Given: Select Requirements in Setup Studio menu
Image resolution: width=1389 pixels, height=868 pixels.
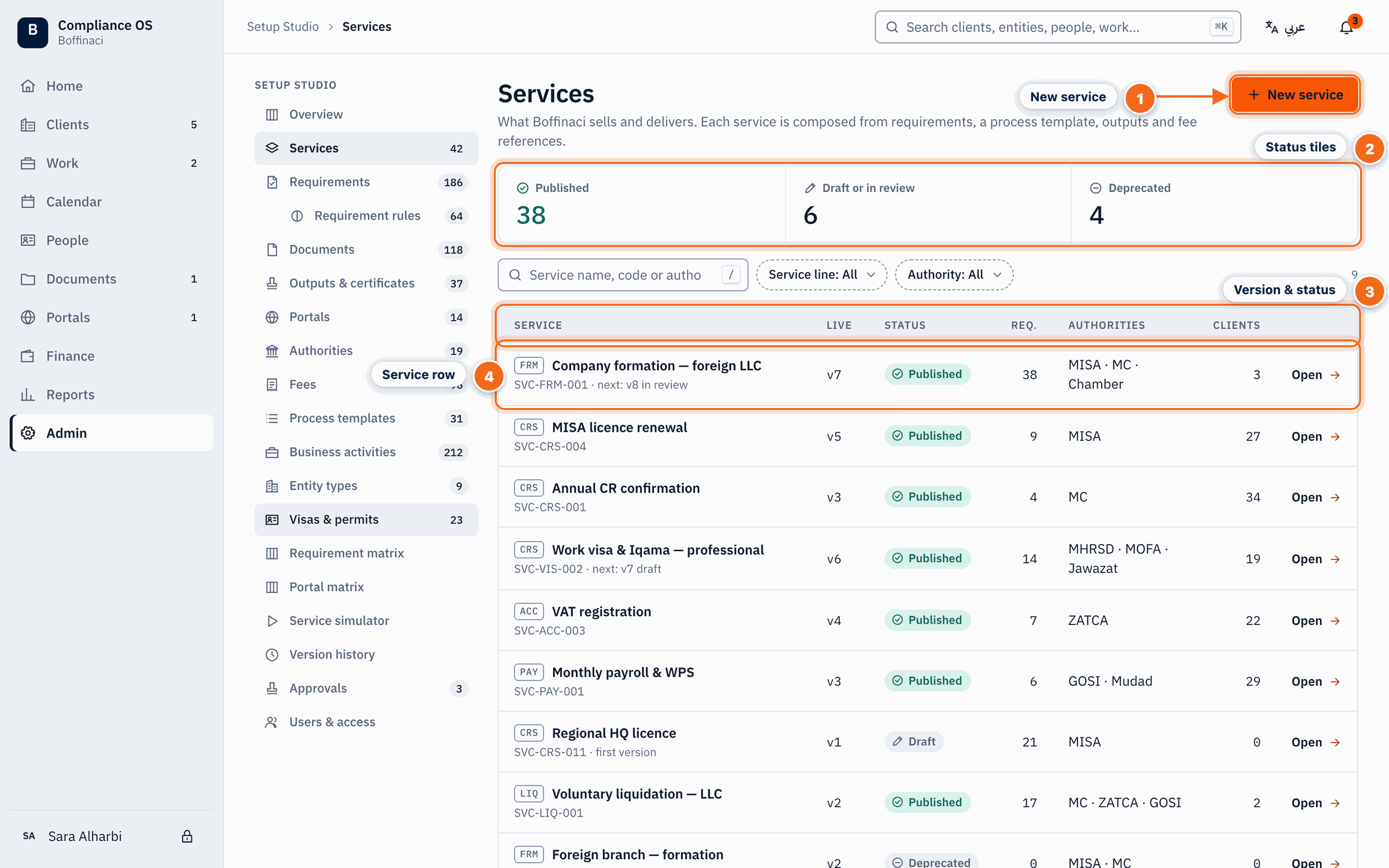Looking at the screenshot, I should pos(366,182).
